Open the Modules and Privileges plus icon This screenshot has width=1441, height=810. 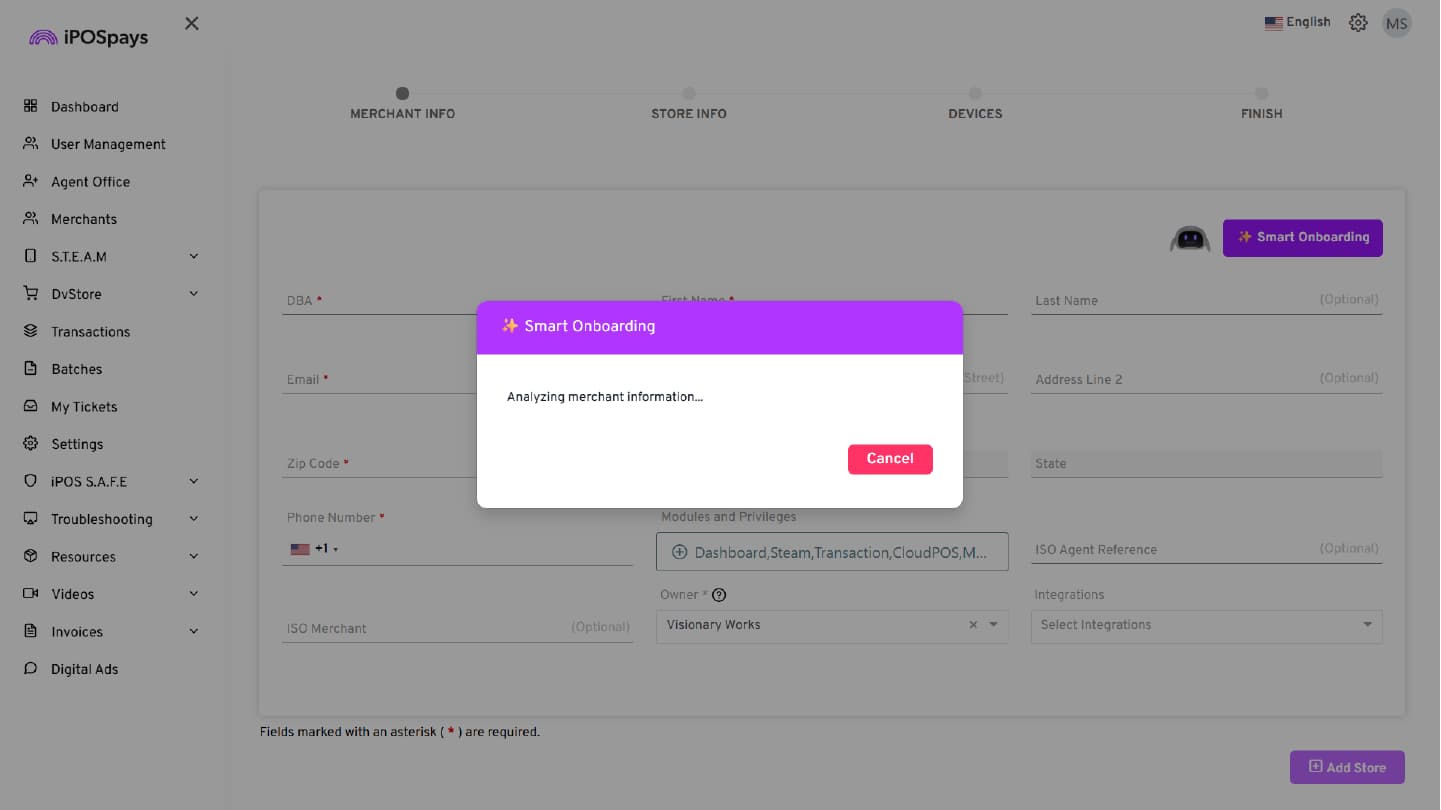pyautogui.click(x=679, y=552)
